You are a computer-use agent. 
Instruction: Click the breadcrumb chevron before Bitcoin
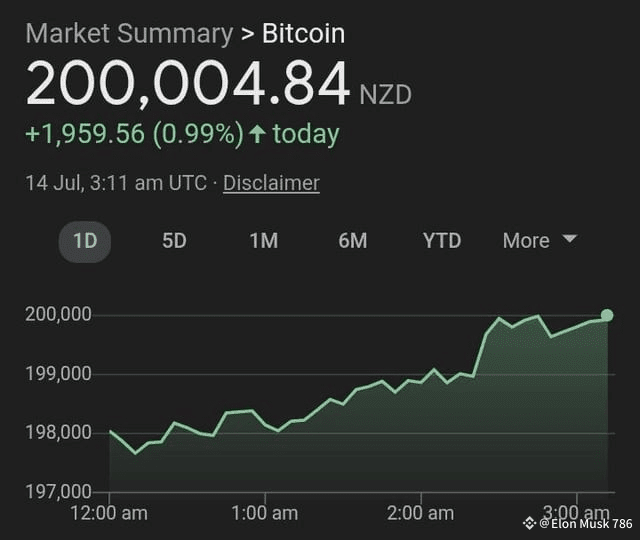(x=248, y=33)
